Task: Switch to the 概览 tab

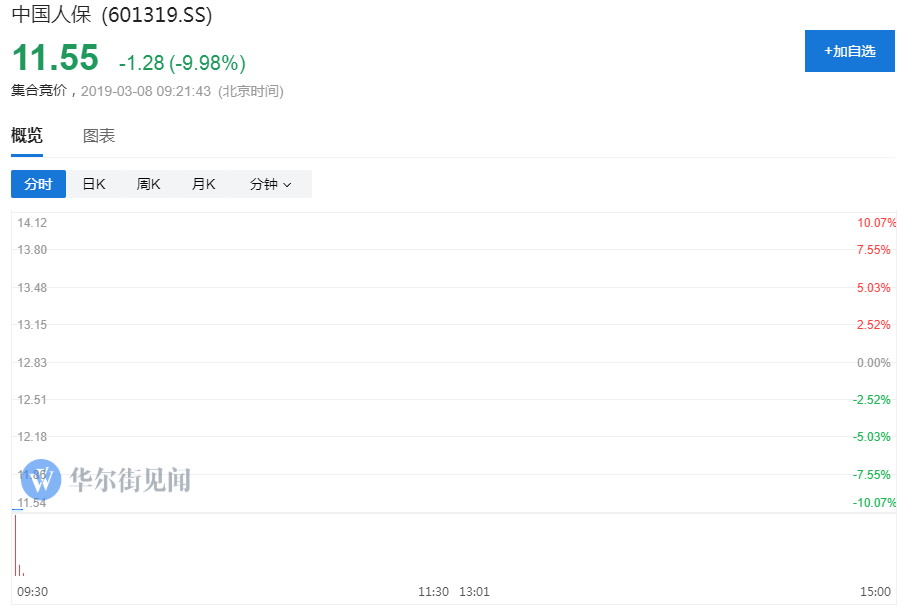Action: click(x=27, y=136)
